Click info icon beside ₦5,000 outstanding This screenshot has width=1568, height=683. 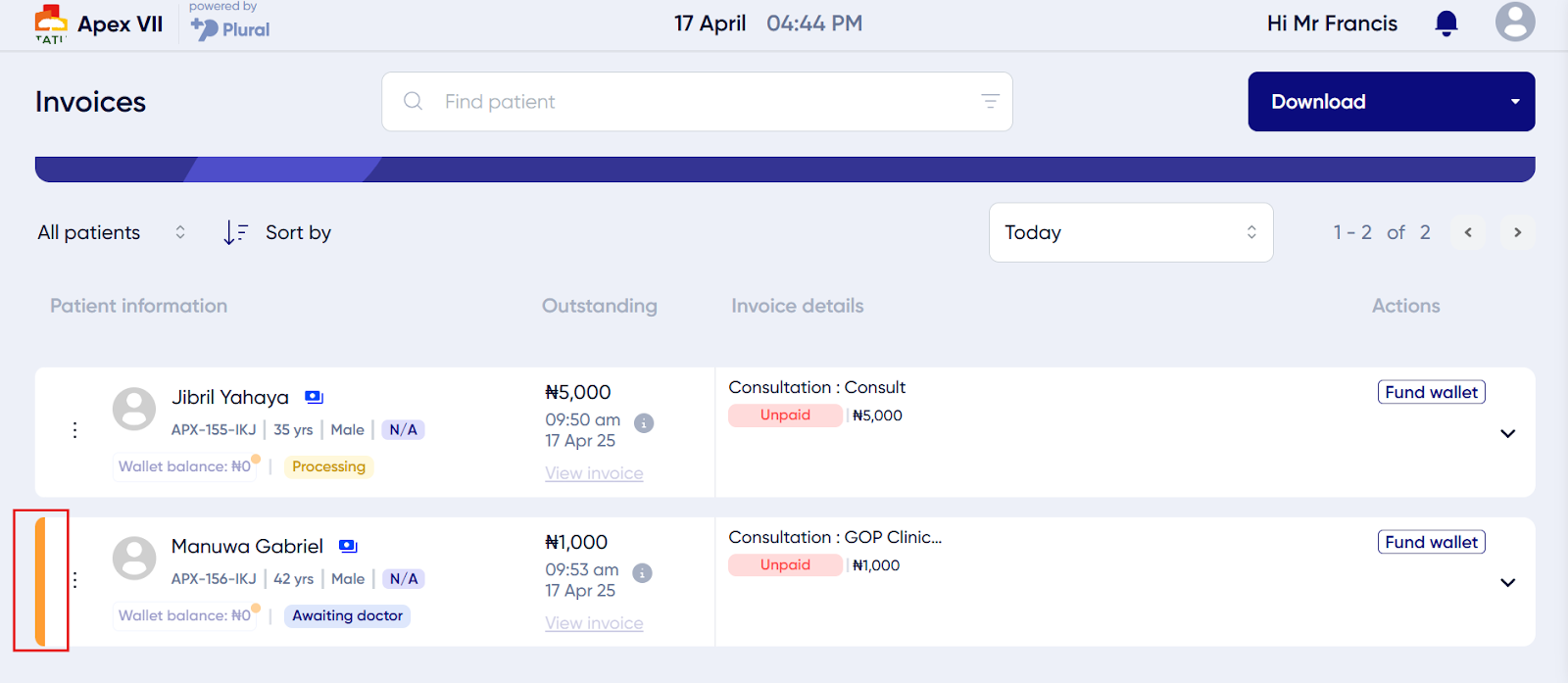point(644,423)
